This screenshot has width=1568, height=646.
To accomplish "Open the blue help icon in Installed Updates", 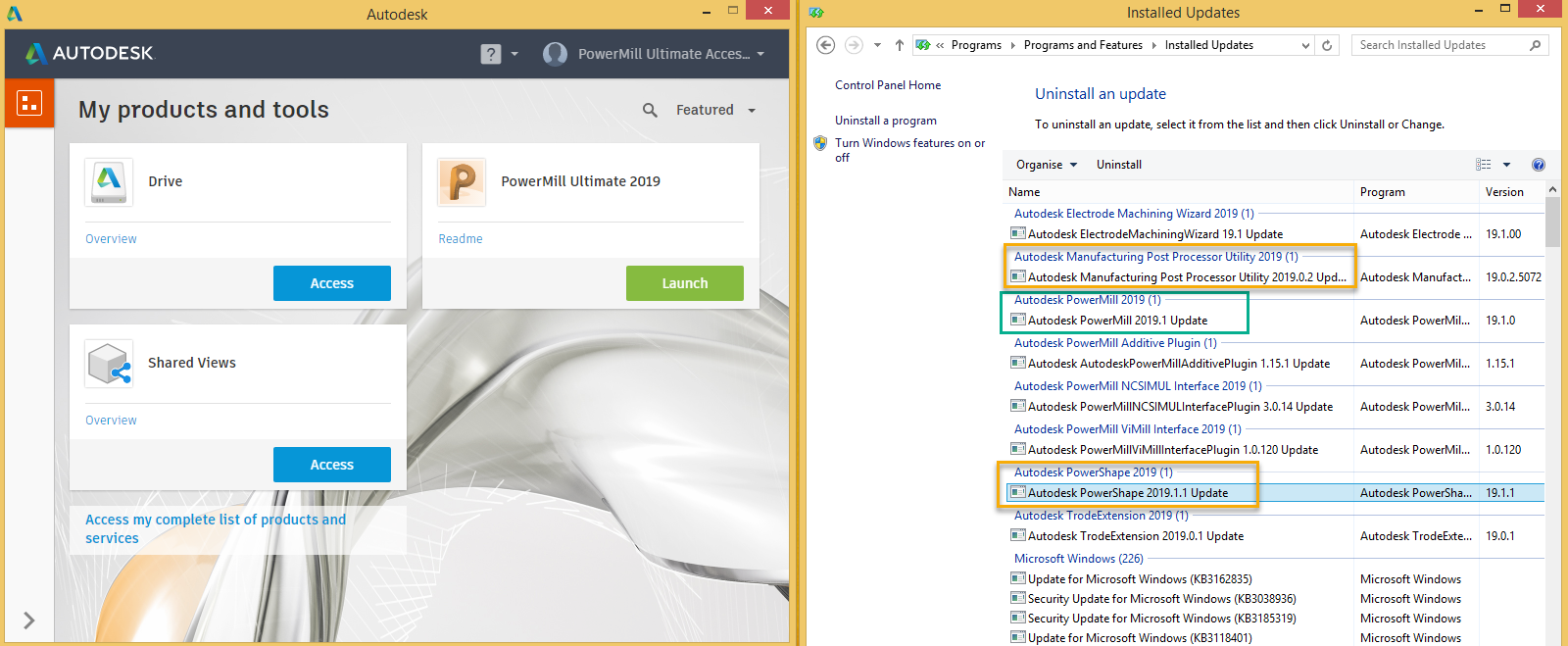I will pyautogui.click(x=1538, y=165).
